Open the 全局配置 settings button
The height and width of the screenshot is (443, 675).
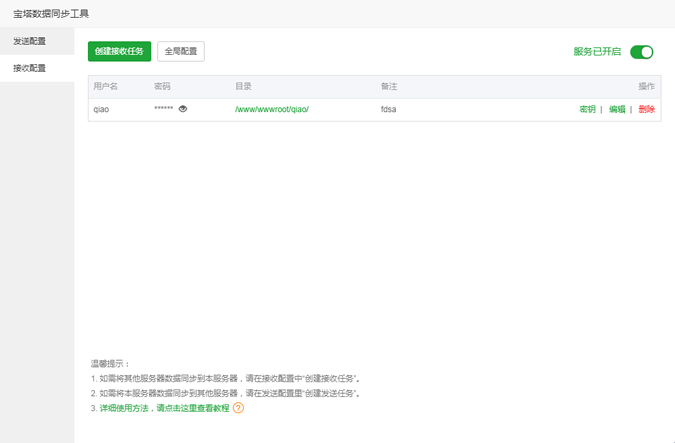tap(181, 51)
